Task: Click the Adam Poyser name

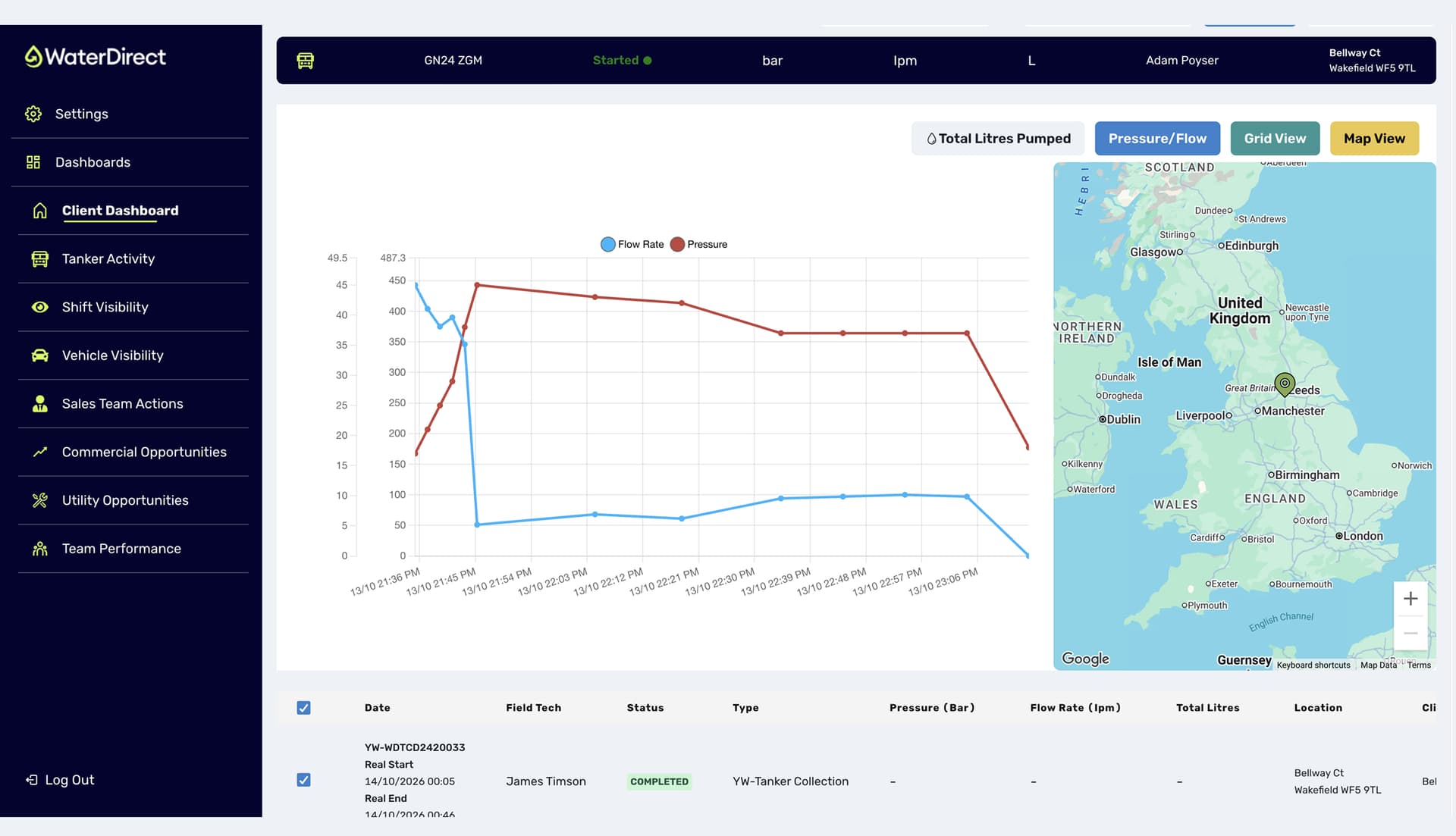Action: (1182, 61)
